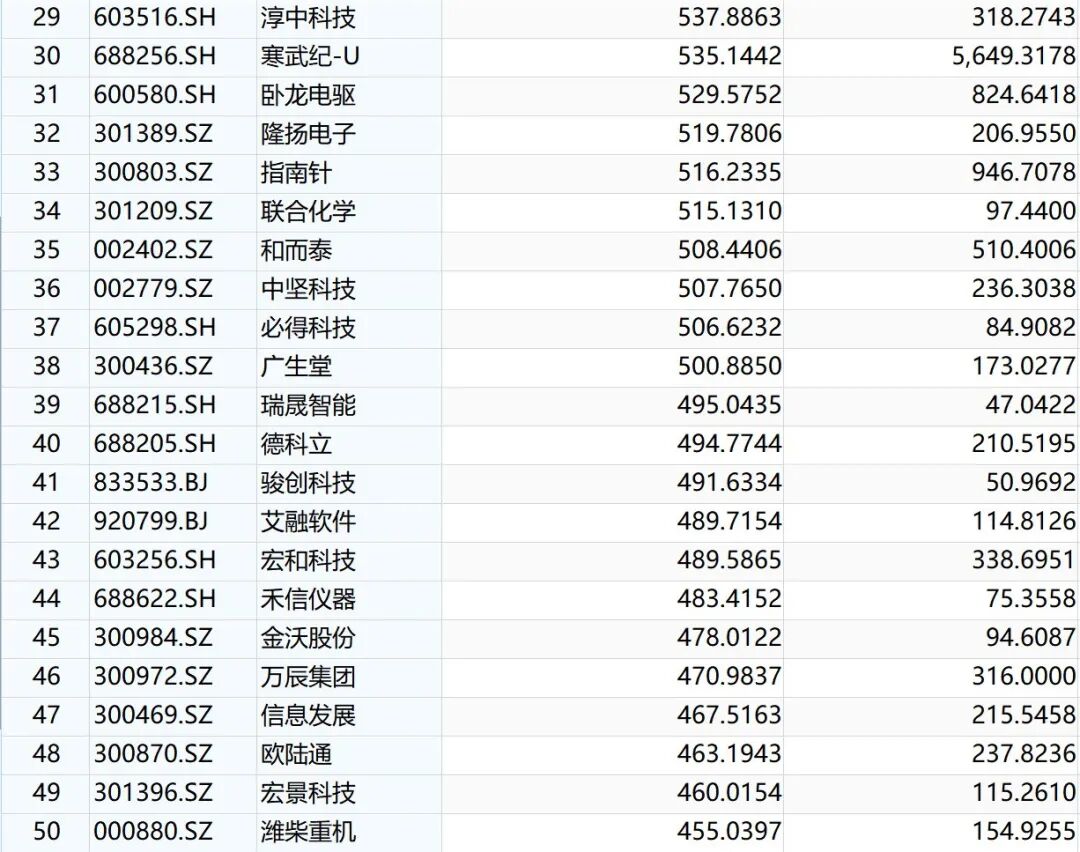Select the value 210.5195
Viewport: 1080px width, 852px height.
[x=1024, y=444]
